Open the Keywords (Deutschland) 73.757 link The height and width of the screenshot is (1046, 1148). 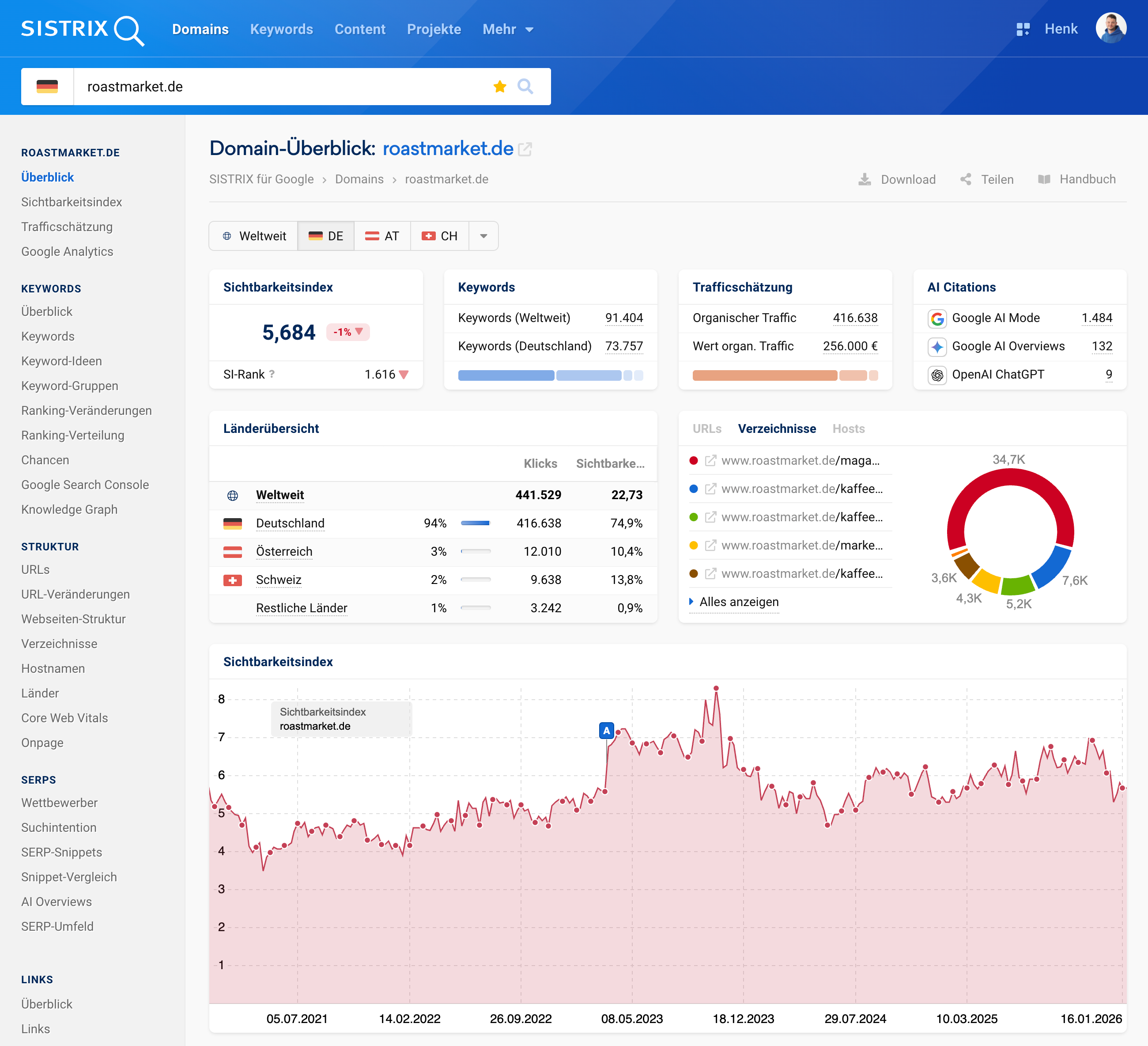coord(625,346)
